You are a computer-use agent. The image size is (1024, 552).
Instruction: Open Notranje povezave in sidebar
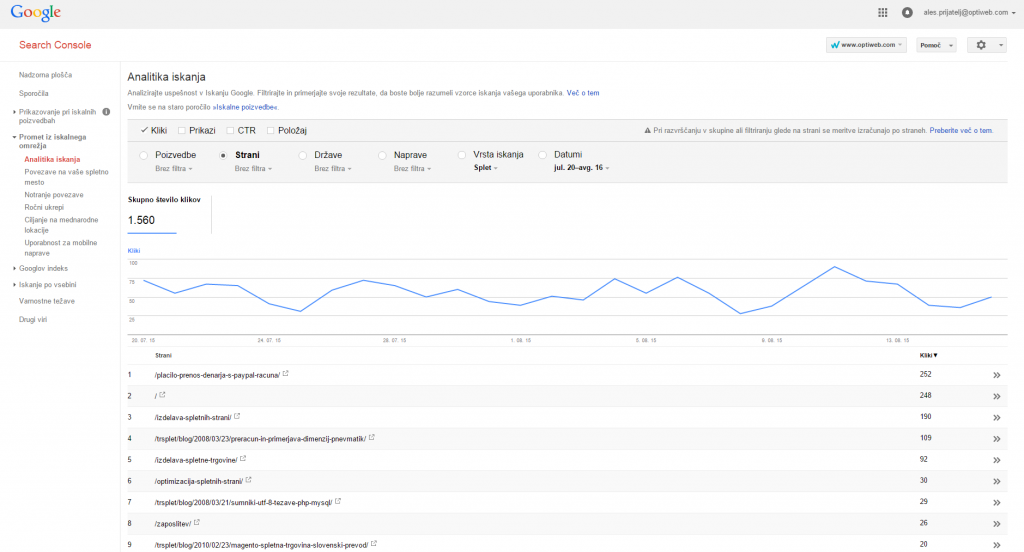click(54, 195)
